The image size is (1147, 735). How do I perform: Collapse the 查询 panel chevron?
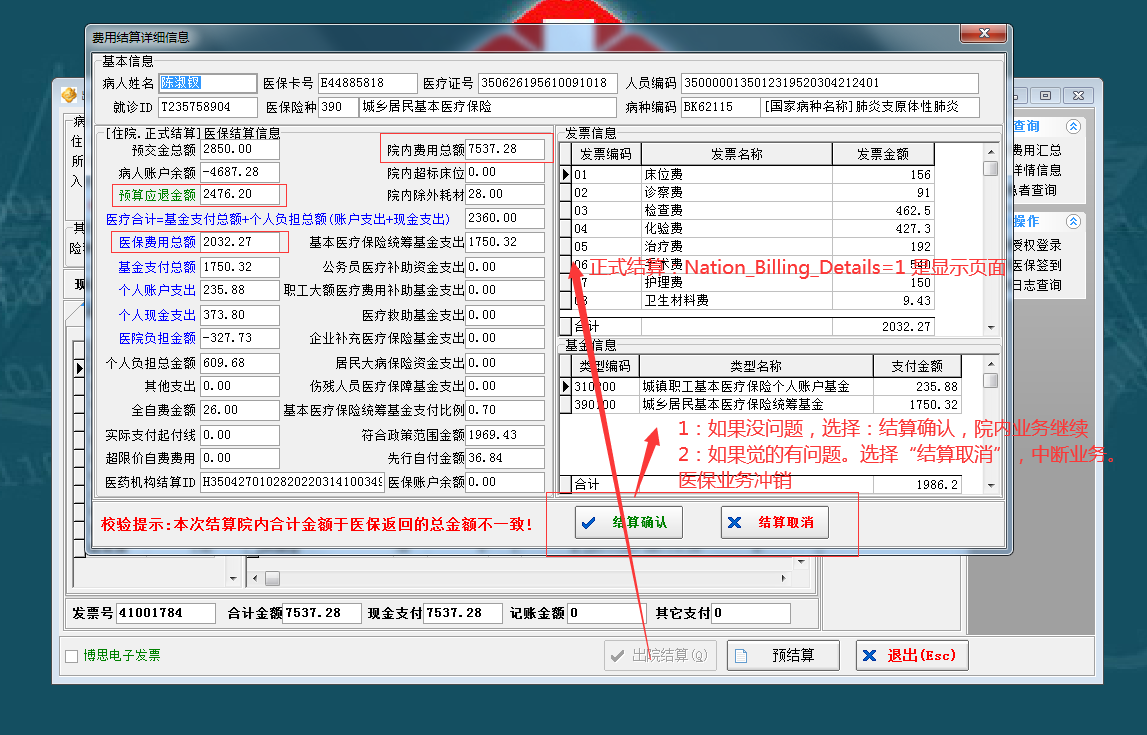click(x=1073, y=126)
